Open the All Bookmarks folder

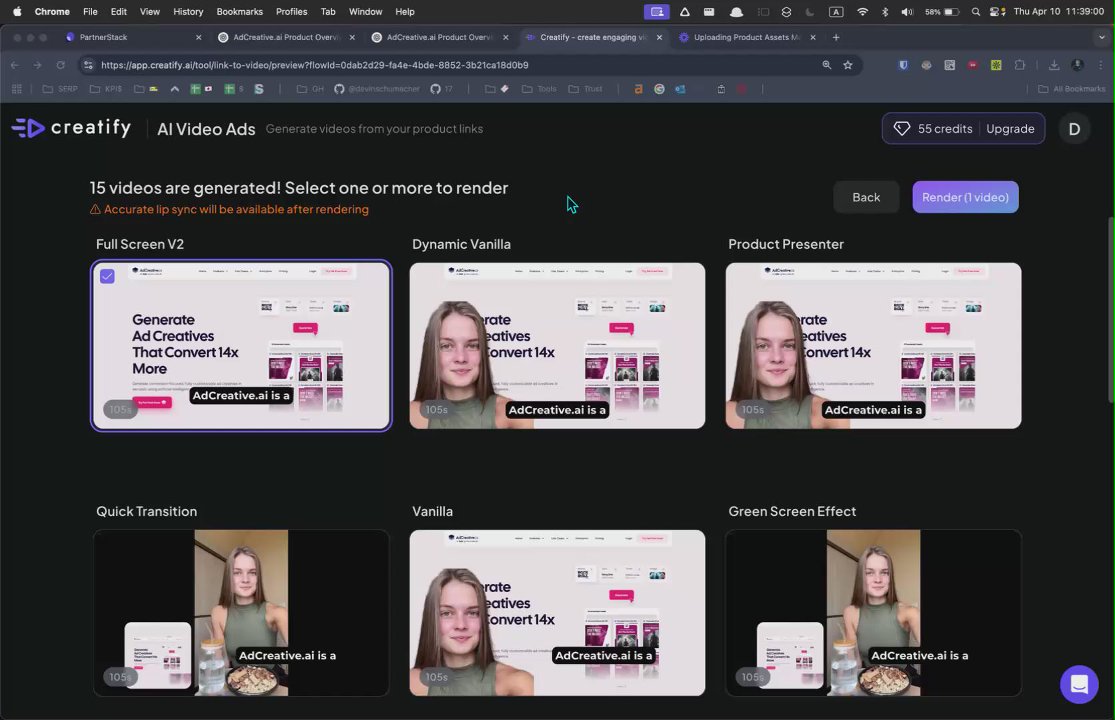tap(1072, 89)
